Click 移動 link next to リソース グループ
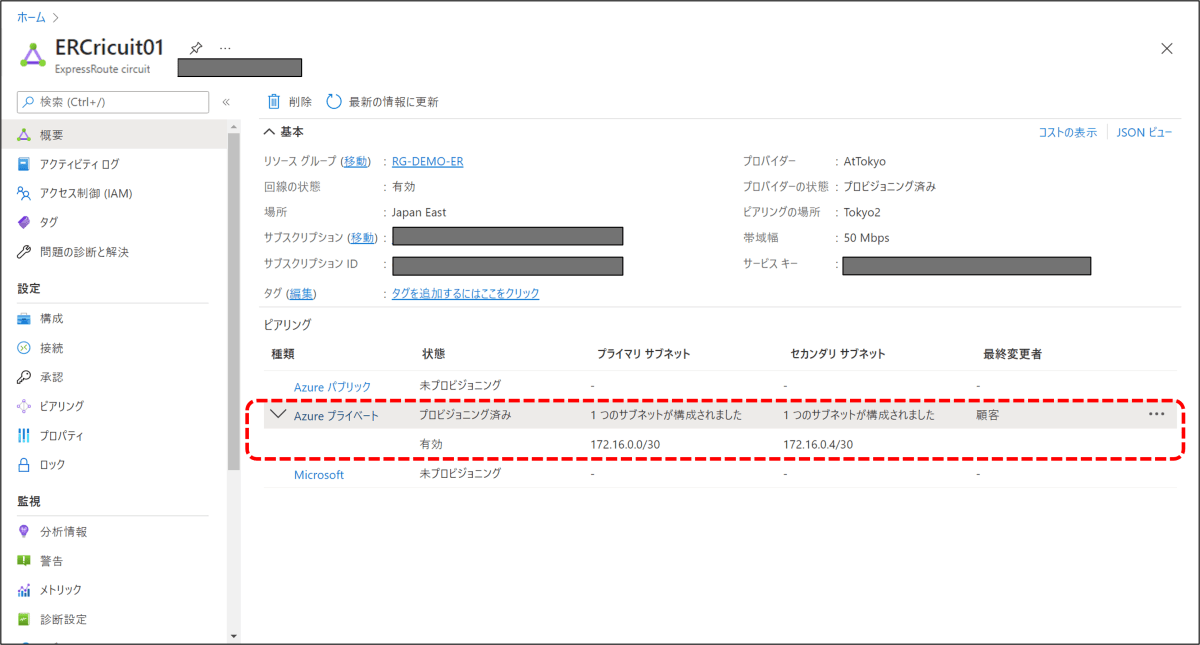This screenshot has height=645, width=1200. [356, 161]
